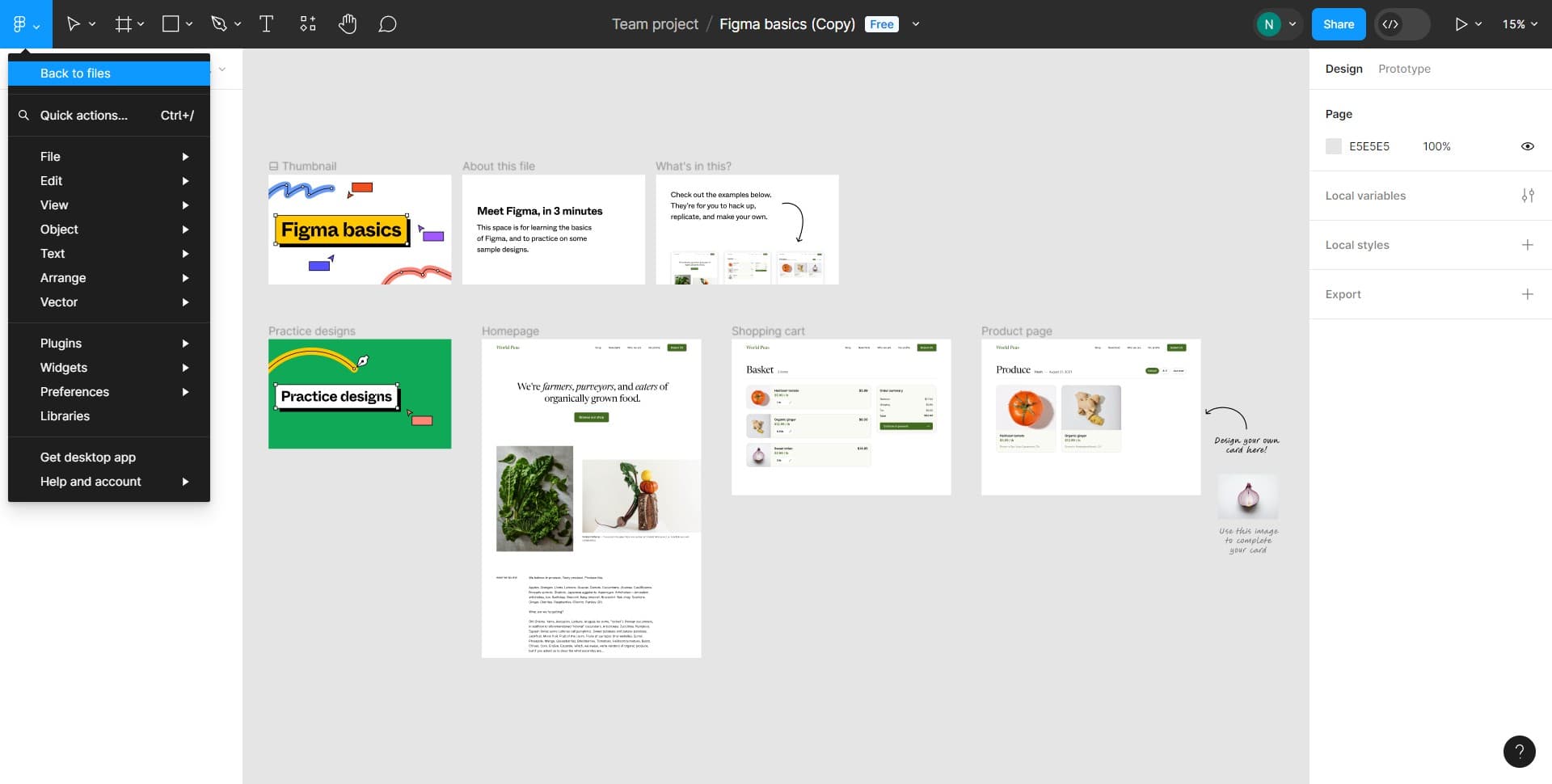Select the Frame tool
This screenshot has width=1552, height=784.
[122, 23]
